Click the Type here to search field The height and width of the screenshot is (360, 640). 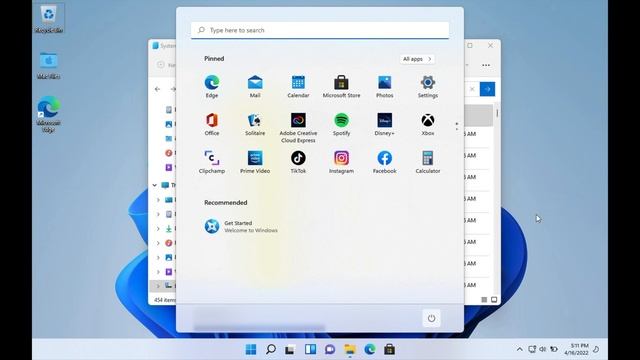(x=320, y=30)
